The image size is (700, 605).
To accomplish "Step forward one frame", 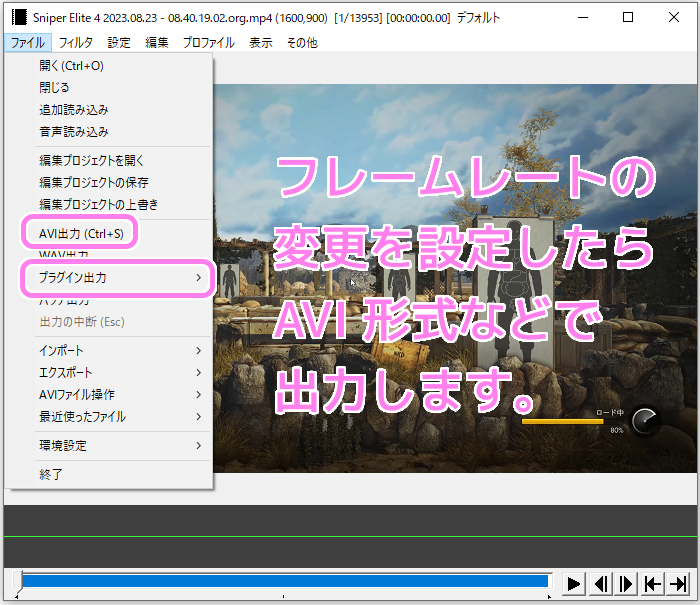I will pyautogui.click(x=626, y=584).
